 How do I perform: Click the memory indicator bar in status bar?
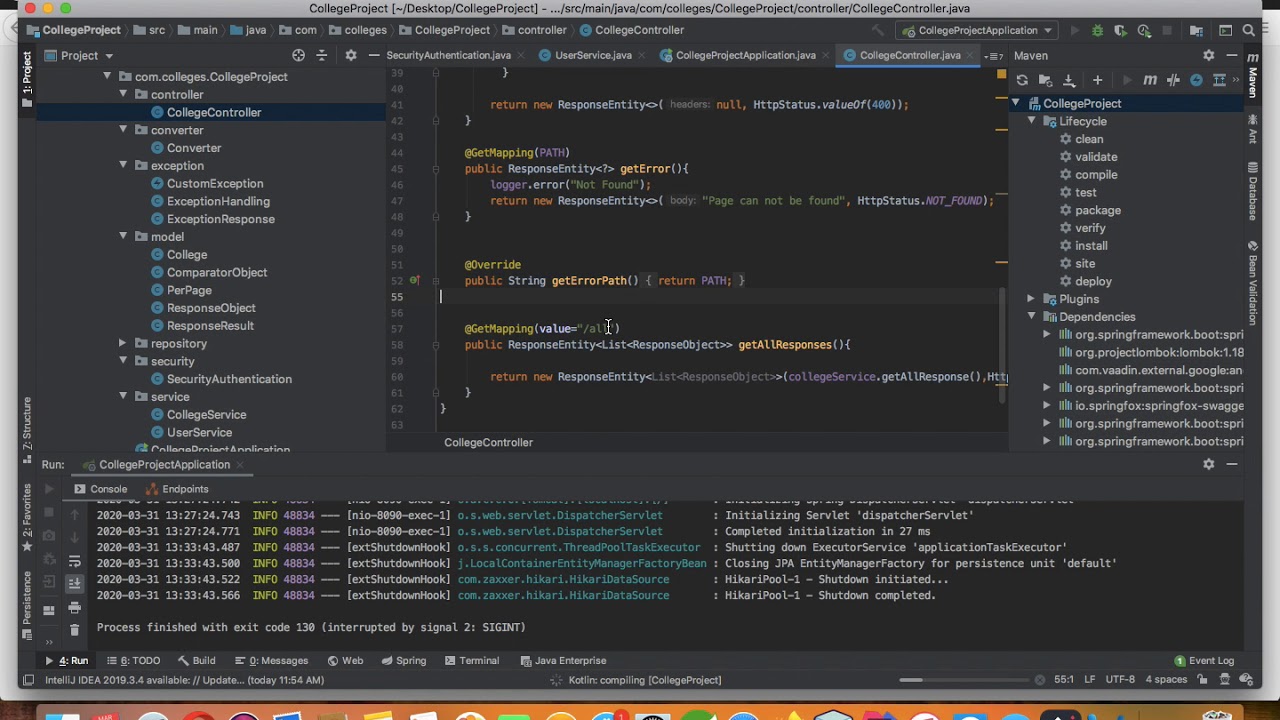coord(912,680)
